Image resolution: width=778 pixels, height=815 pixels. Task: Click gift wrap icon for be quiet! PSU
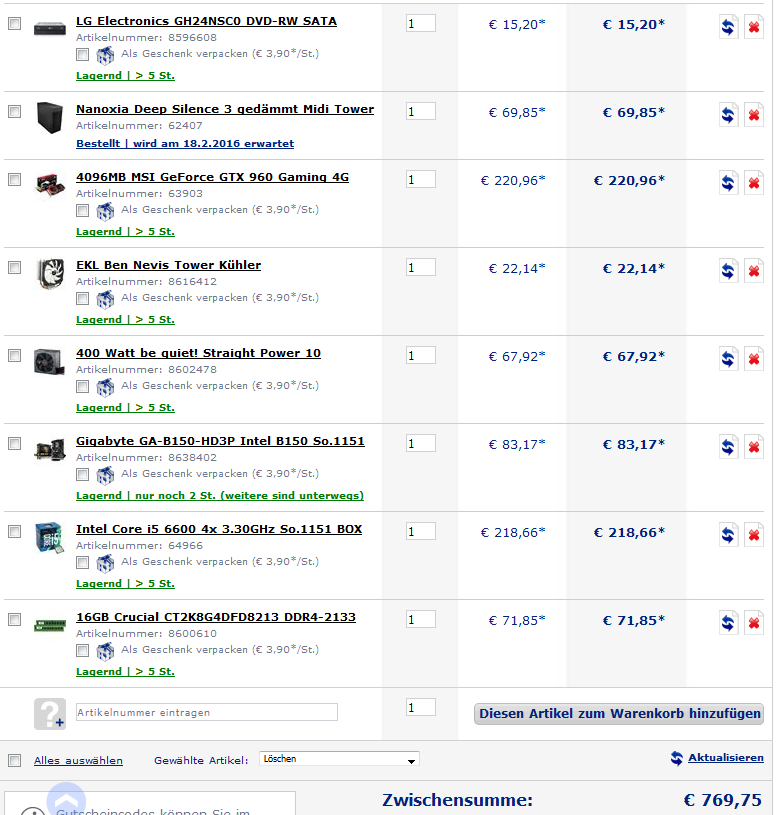(105, 386)
